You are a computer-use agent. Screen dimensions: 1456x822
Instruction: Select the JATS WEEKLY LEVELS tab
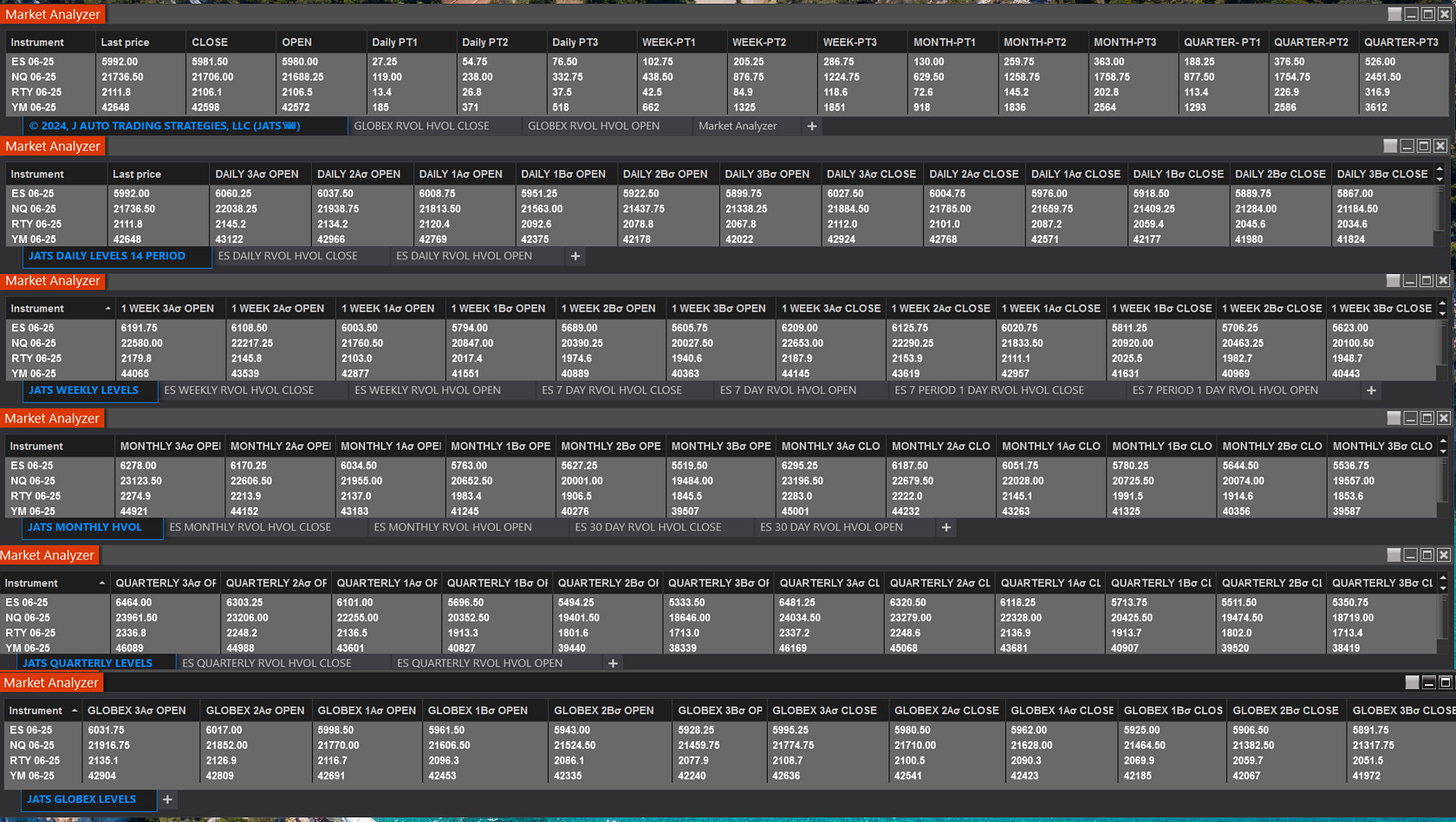(90, 390)
